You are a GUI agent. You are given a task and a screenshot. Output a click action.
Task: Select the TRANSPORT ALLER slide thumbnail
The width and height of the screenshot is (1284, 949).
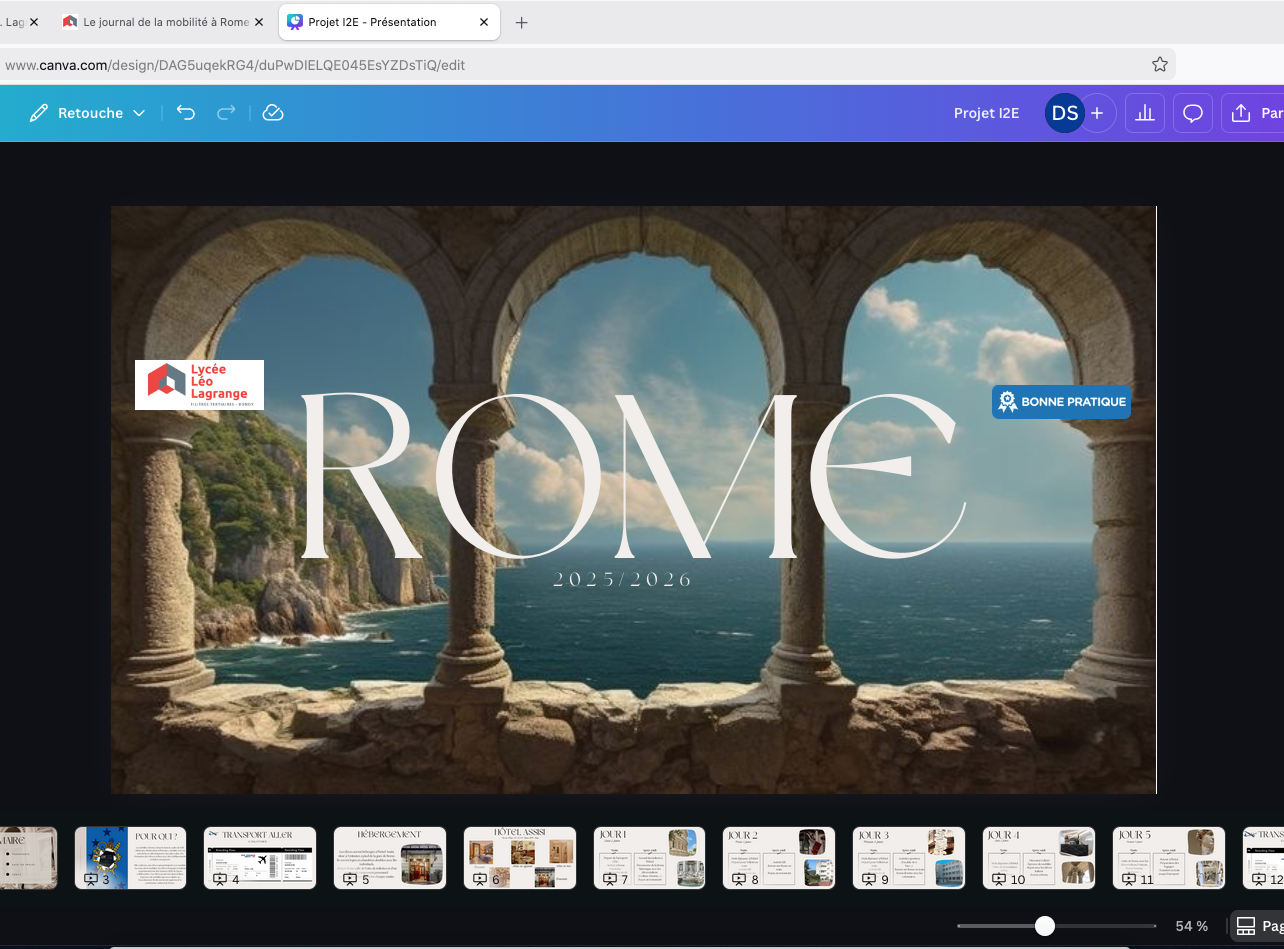coord(260,857)
